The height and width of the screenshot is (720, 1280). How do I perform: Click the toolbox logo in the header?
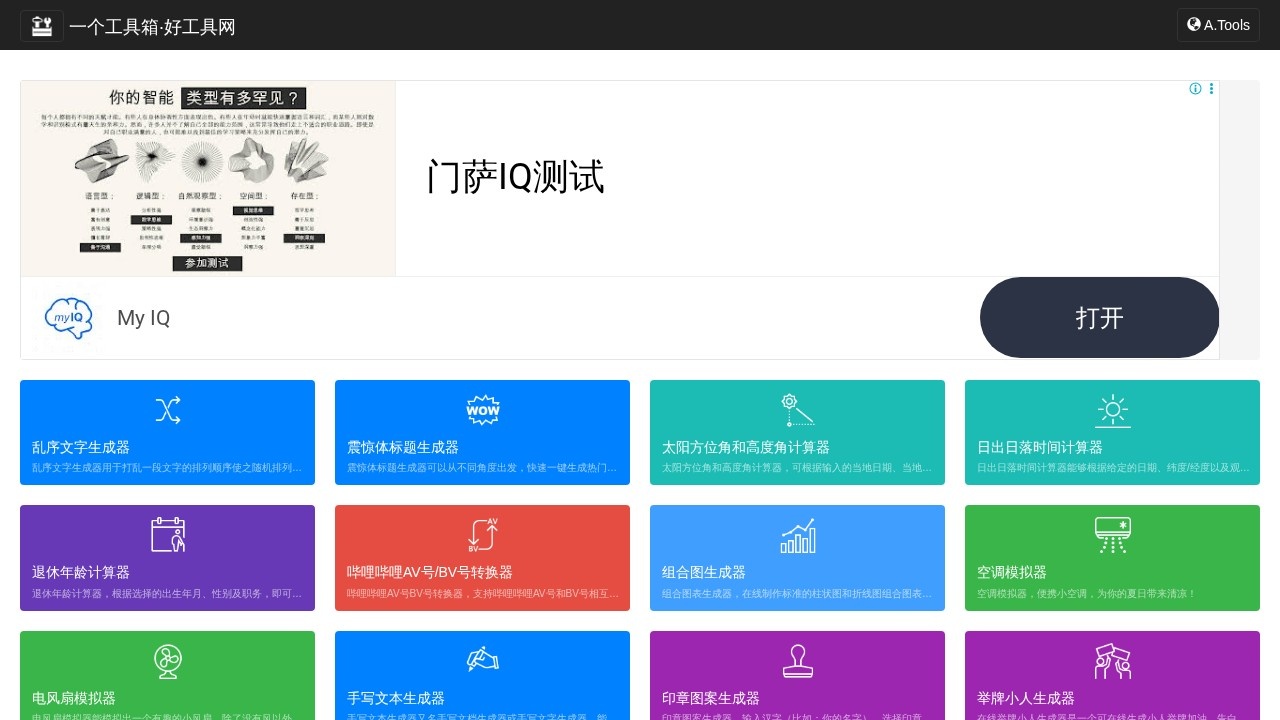41,25
